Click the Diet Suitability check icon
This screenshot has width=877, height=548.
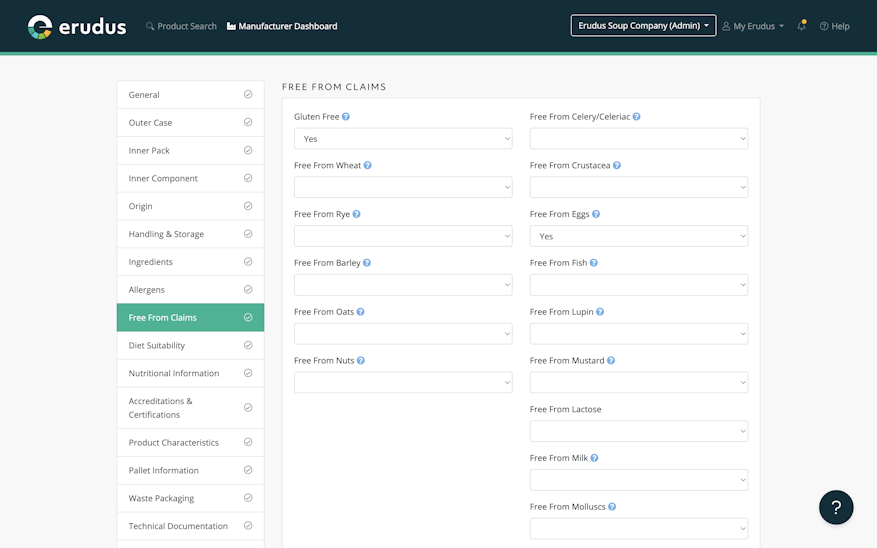[x=248, y=346]
